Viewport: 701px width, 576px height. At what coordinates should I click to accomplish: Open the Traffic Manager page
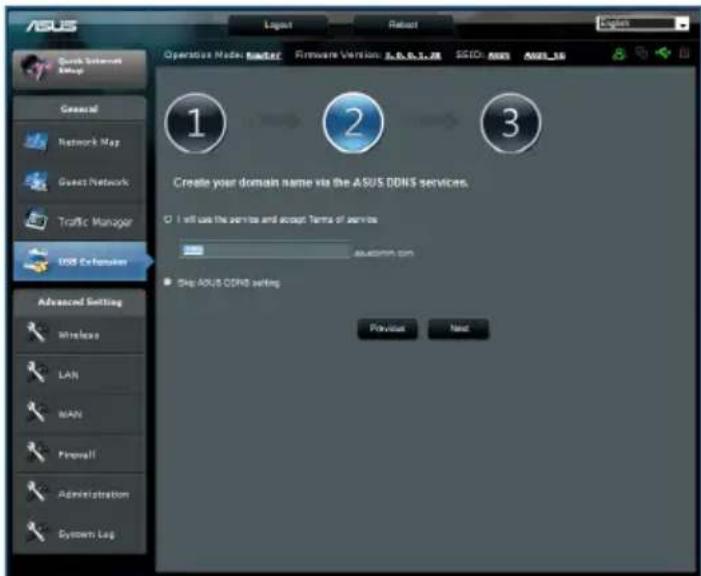pyautogui.click(x=80, y=221)
